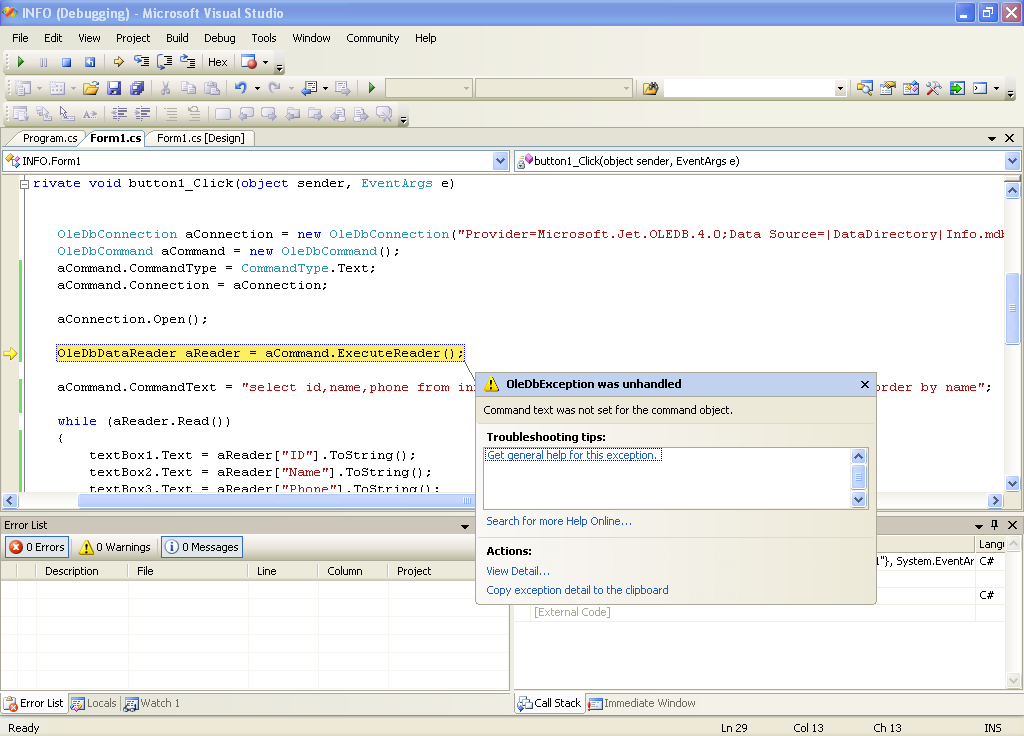Open the Community menu
The image size is (1024, 736).
[372, 38]
